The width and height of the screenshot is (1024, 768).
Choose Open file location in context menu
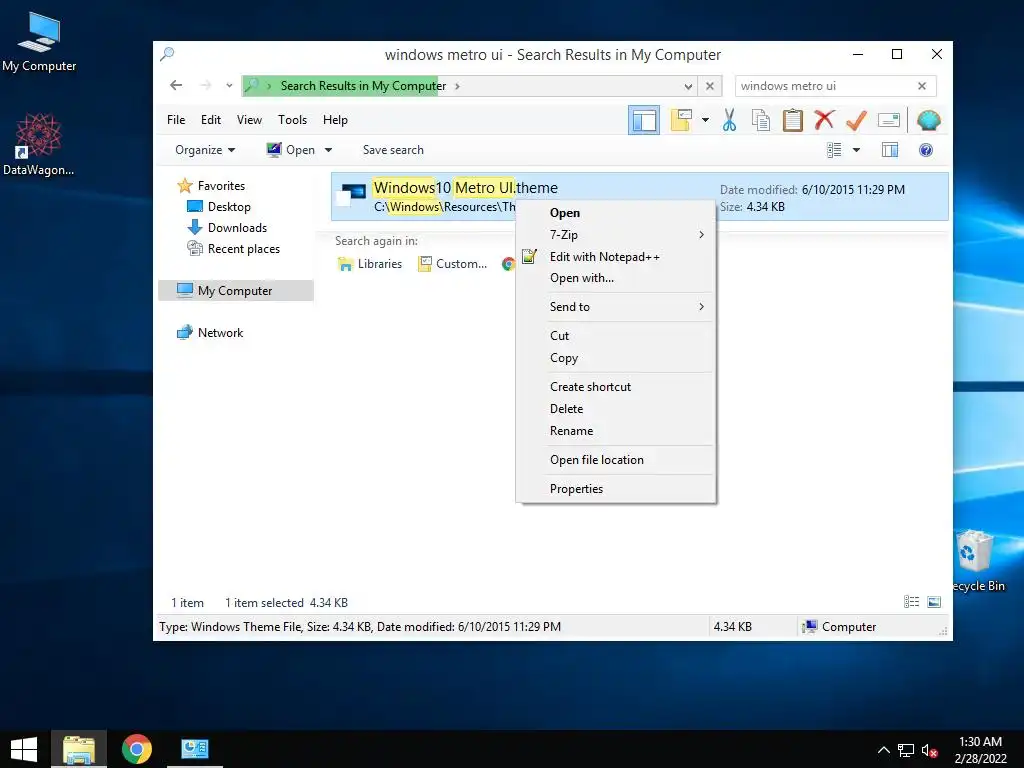click(615, 460)
